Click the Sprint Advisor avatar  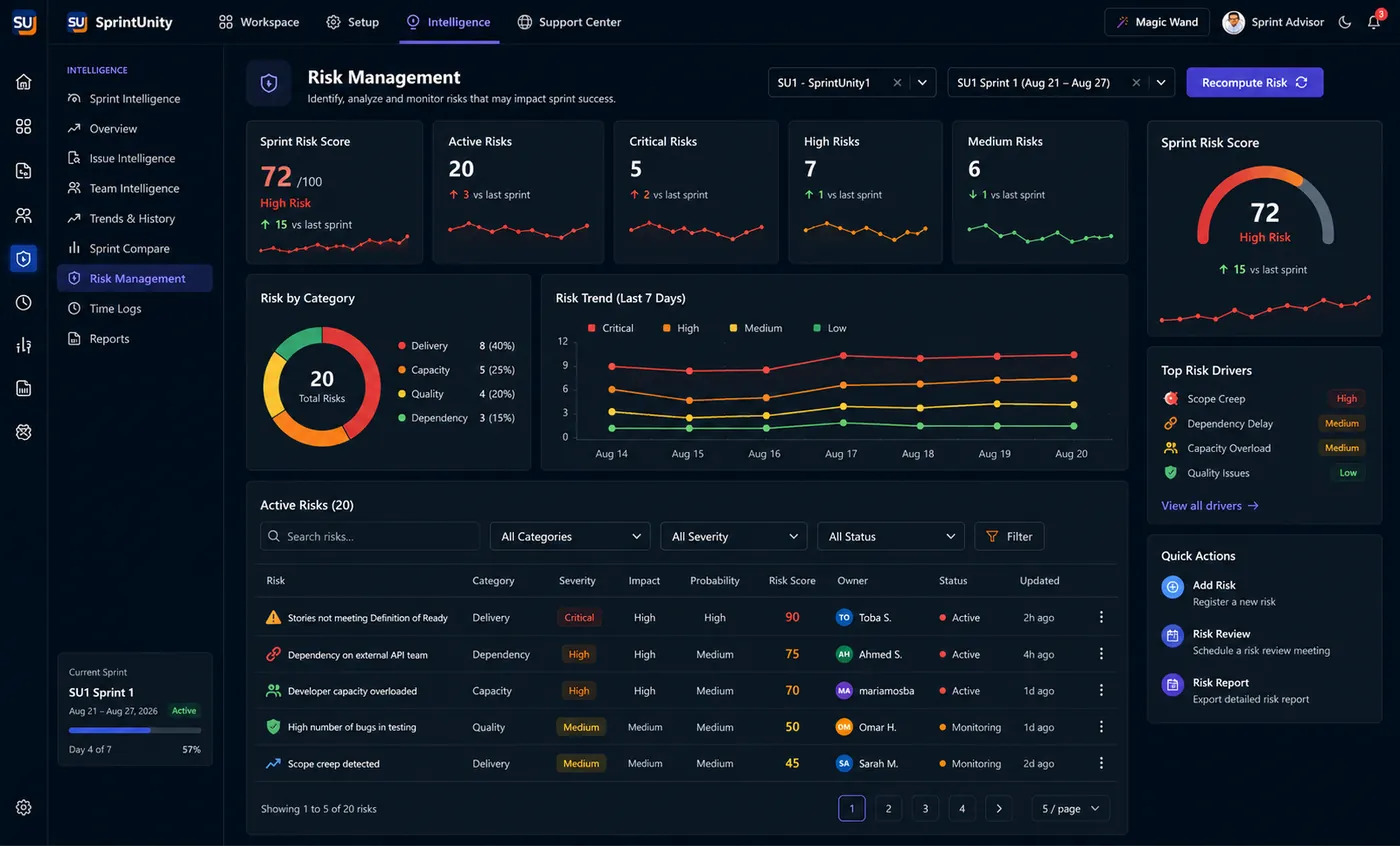pyautogui.click(x=1234, y=22)
